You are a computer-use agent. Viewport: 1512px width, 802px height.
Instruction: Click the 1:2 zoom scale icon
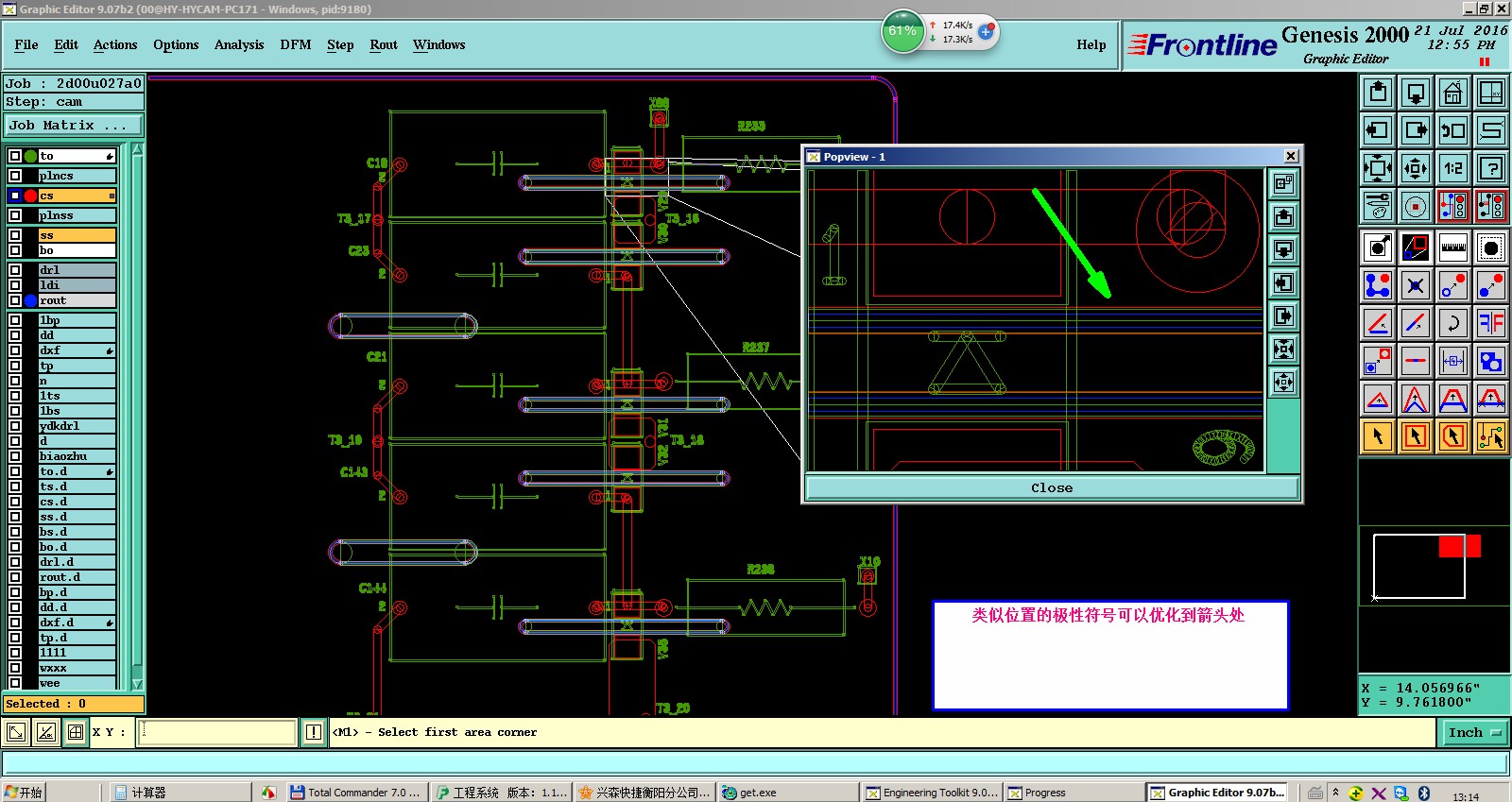pyautogui.click(x=1453, y=169)
